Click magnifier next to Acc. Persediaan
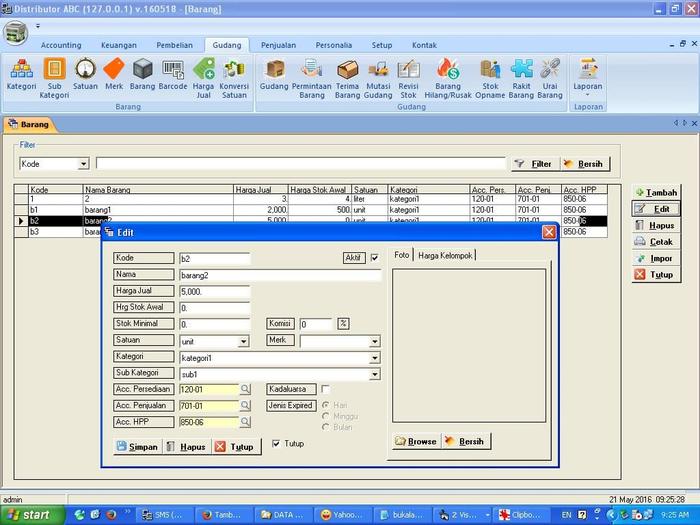The height and width of the screenshot is (525, 700). coord(245,389)
